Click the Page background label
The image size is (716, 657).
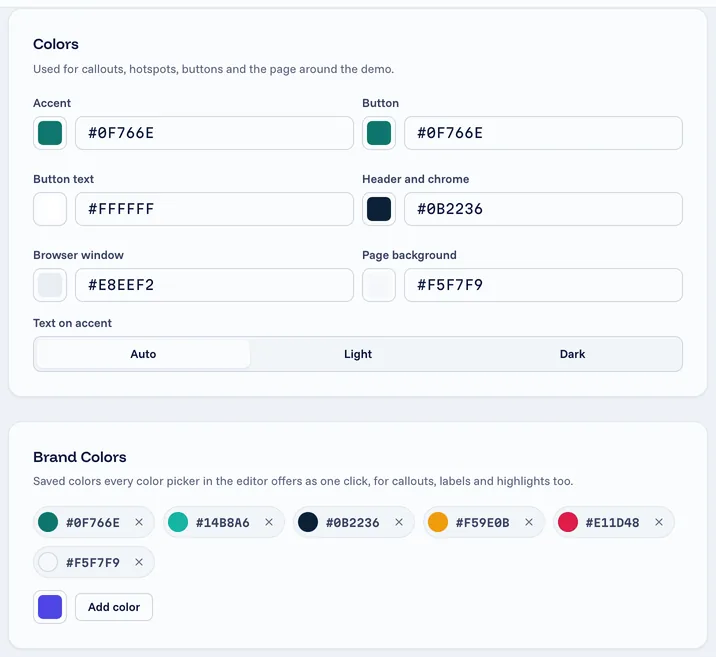[x=409, y=255]
